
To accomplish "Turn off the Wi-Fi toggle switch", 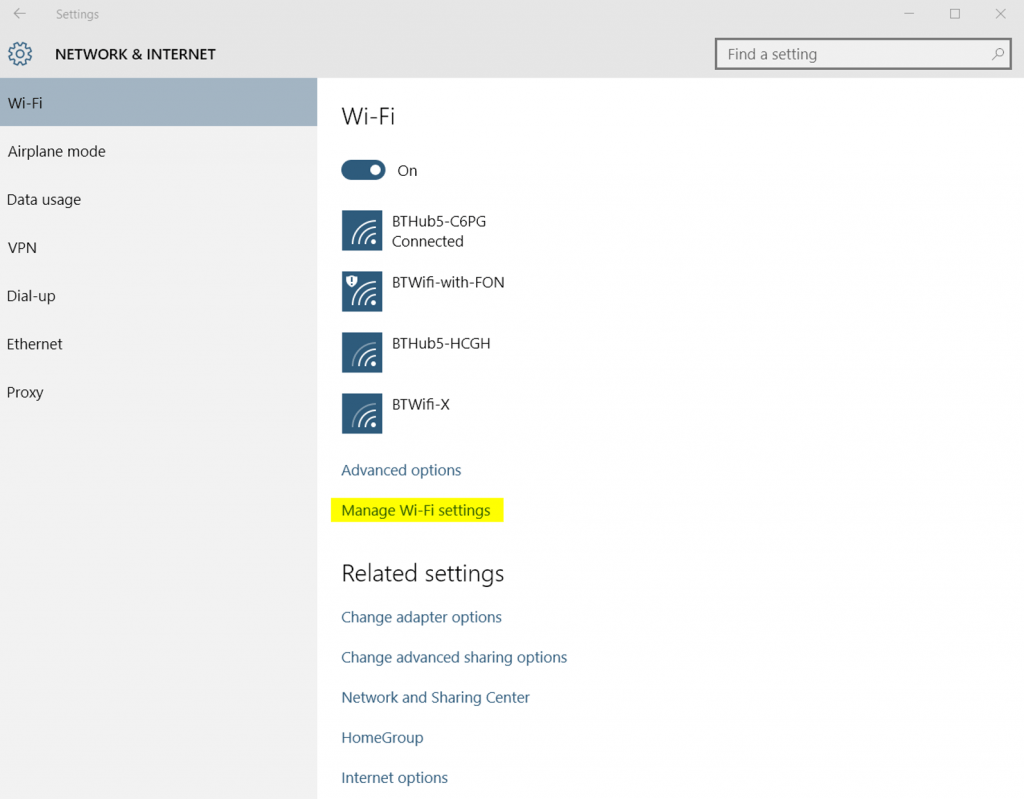I will coord(363,170).
